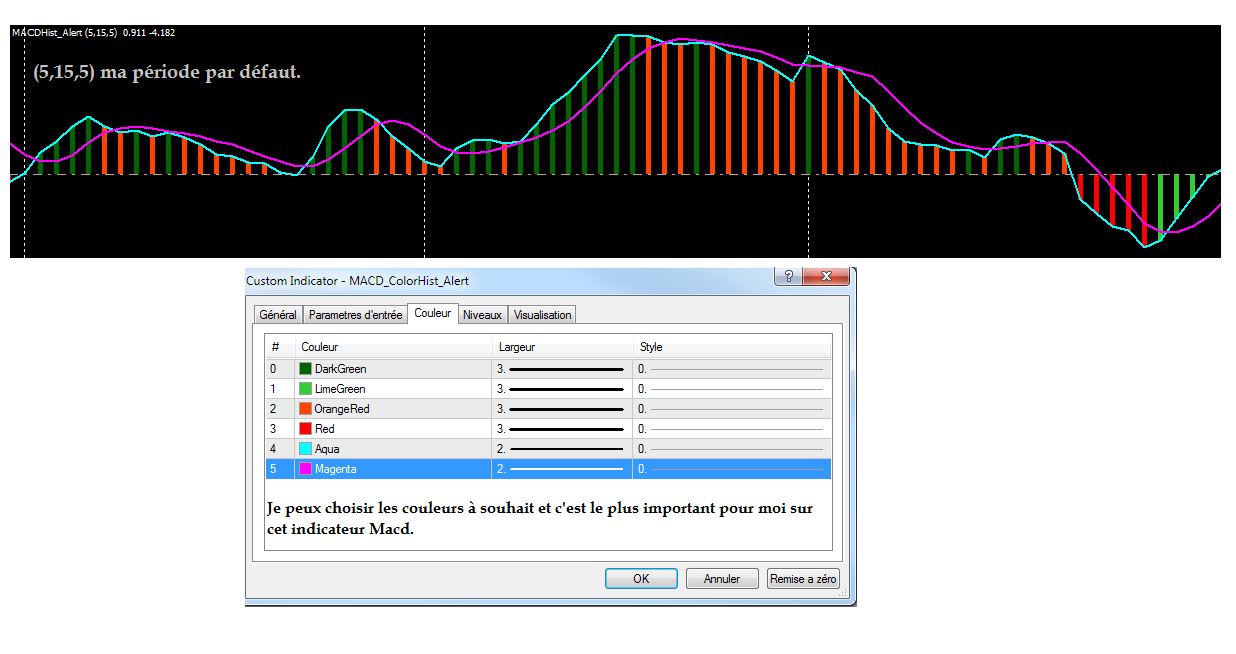Close the Custom Indicator dialog
Image resolution: width=1236 pixels, height=654 pixels.
[826, 277]
